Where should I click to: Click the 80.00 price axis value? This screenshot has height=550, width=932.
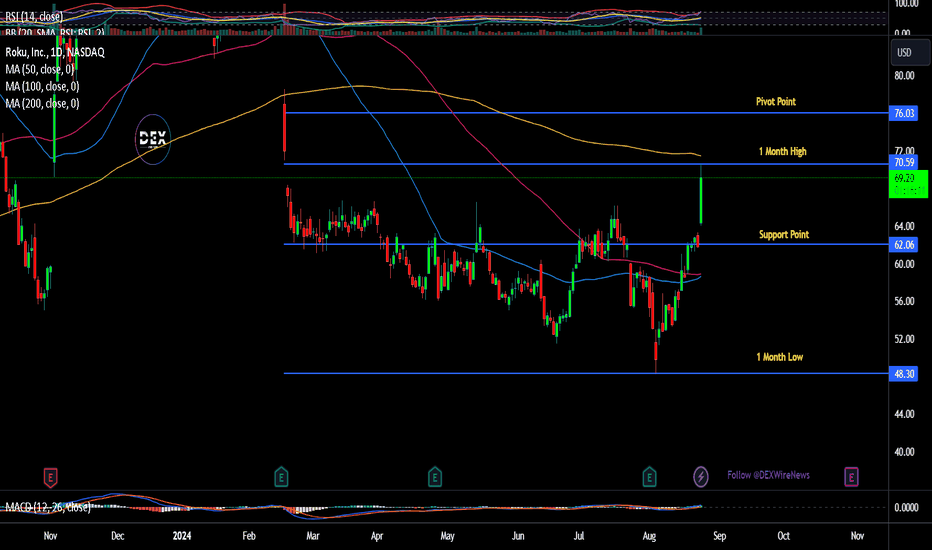tap(904, 76)
